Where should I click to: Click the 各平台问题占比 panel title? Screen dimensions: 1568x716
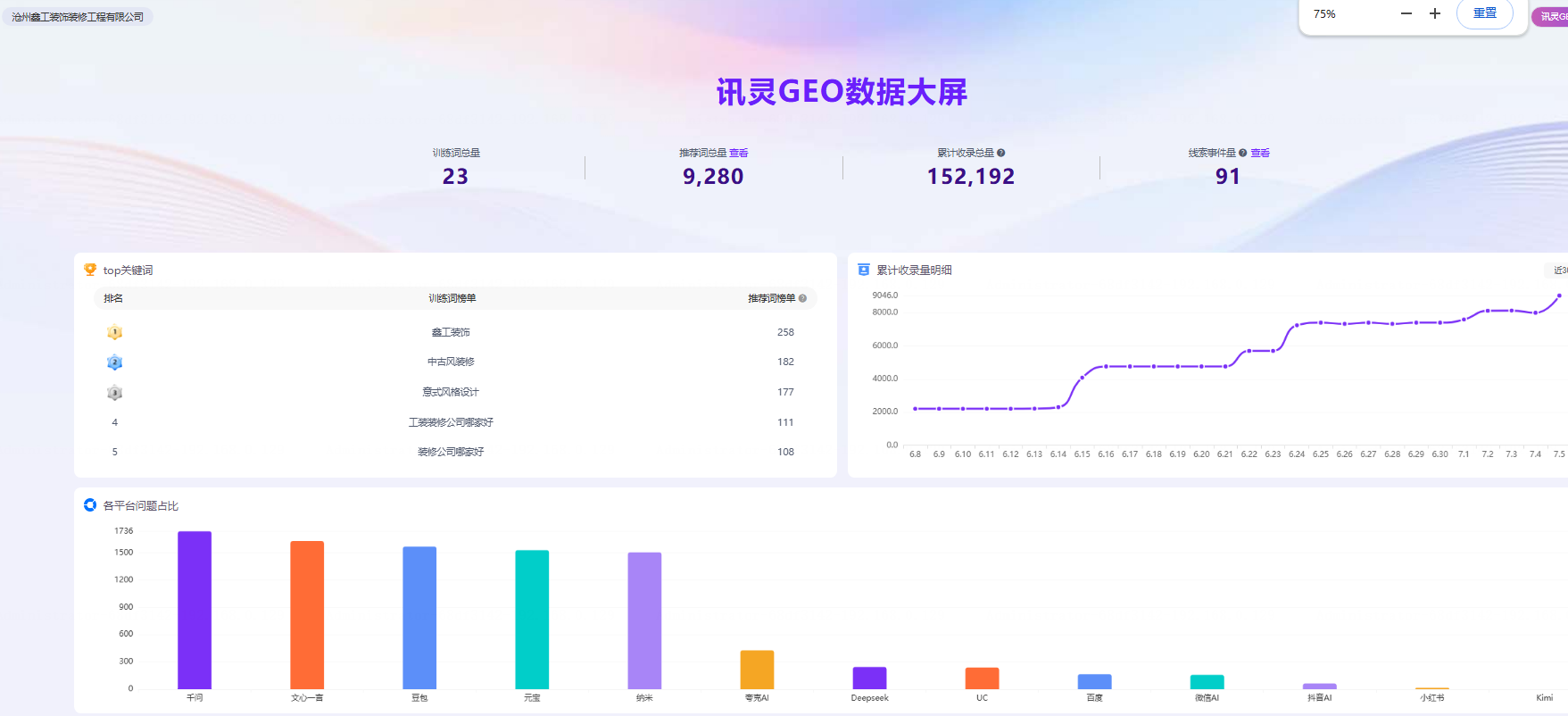140,505
